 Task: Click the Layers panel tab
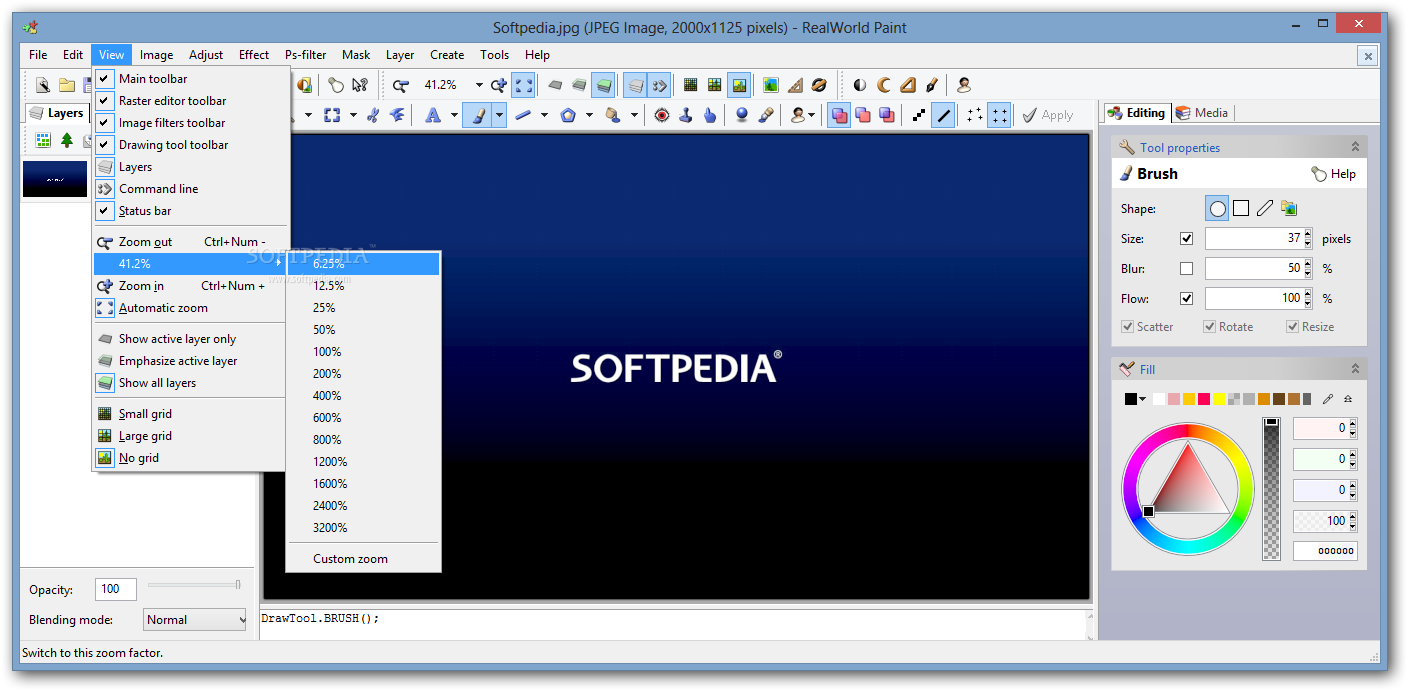point(57,113)
